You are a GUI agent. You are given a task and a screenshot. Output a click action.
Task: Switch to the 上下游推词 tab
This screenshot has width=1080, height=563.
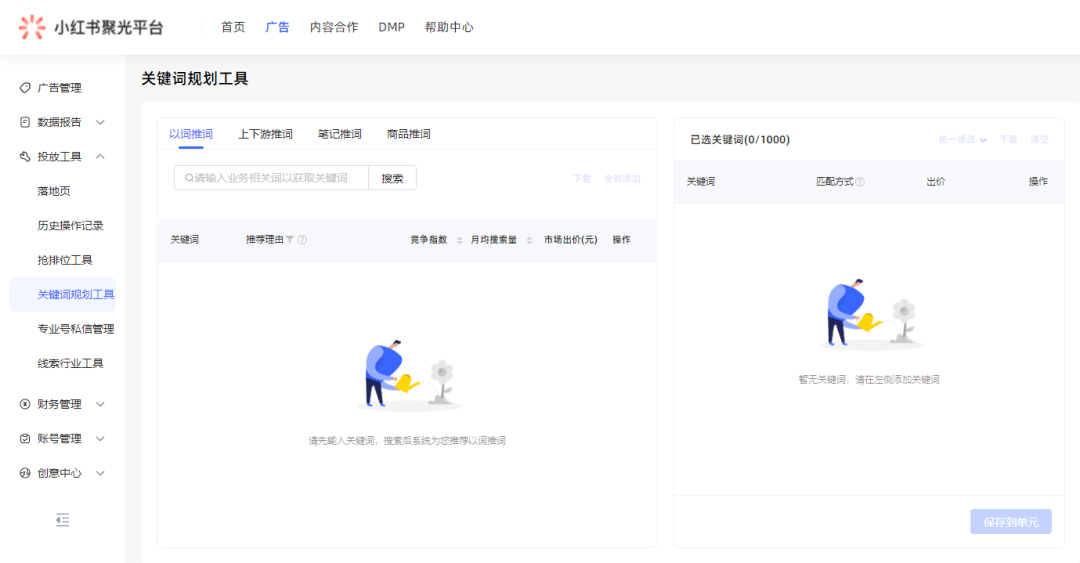[x=265, y=134]
